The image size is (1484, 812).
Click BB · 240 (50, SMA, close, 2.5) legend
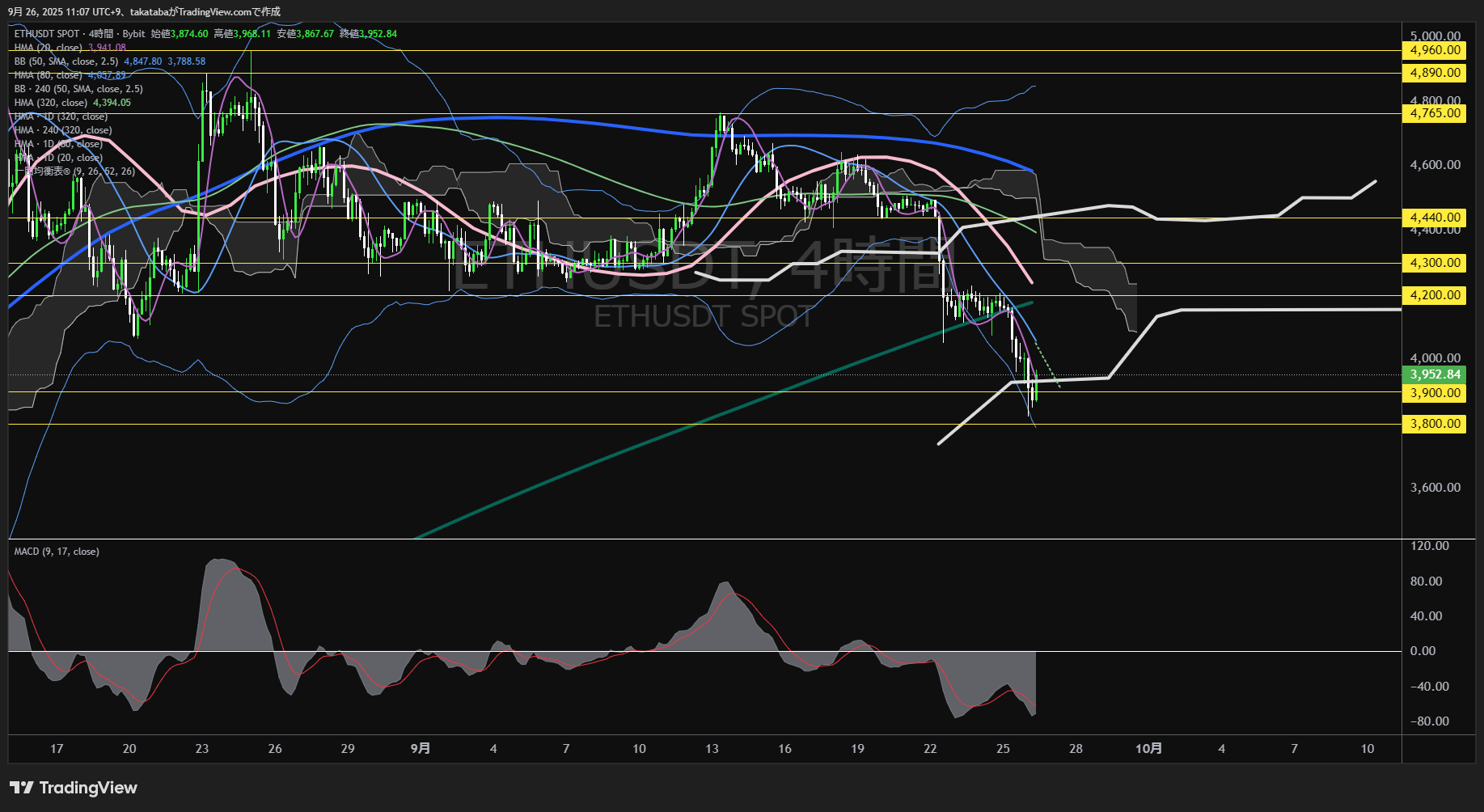pyautogui.click(x=78, y=89)
